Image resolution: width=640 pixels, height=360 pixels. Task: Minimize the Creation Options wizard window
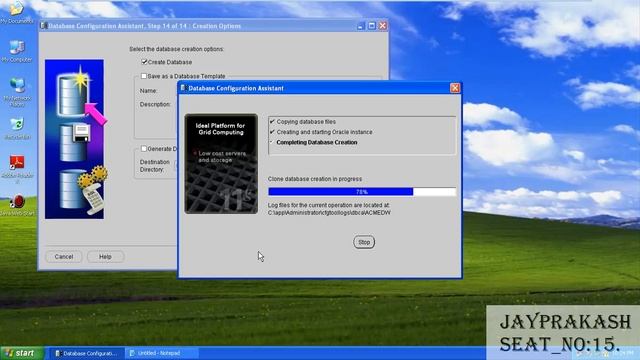360,26
